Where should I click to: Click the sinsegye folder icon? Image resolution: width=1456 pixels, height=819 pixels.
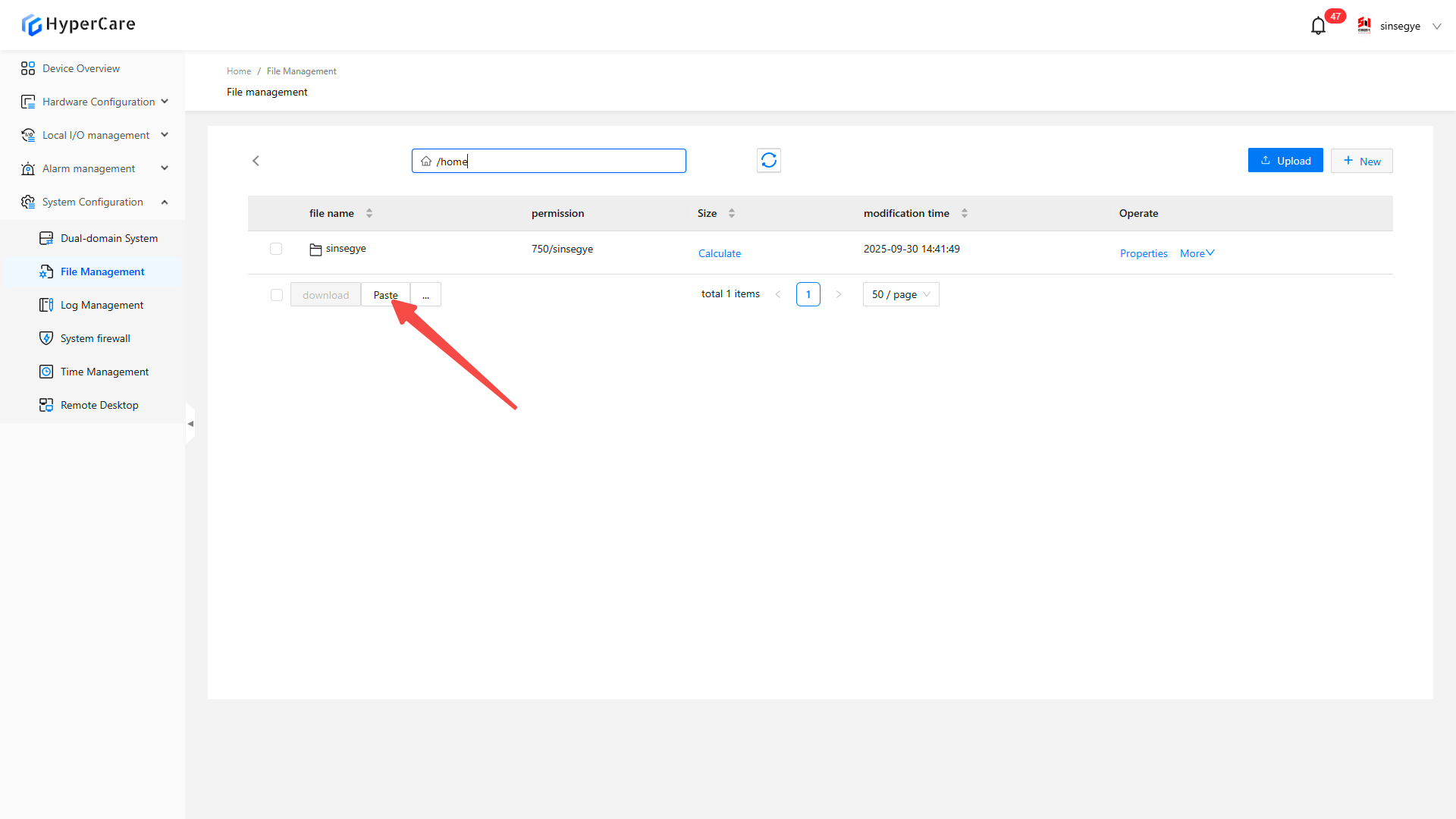pyautogui.click(x=315, y=249)
